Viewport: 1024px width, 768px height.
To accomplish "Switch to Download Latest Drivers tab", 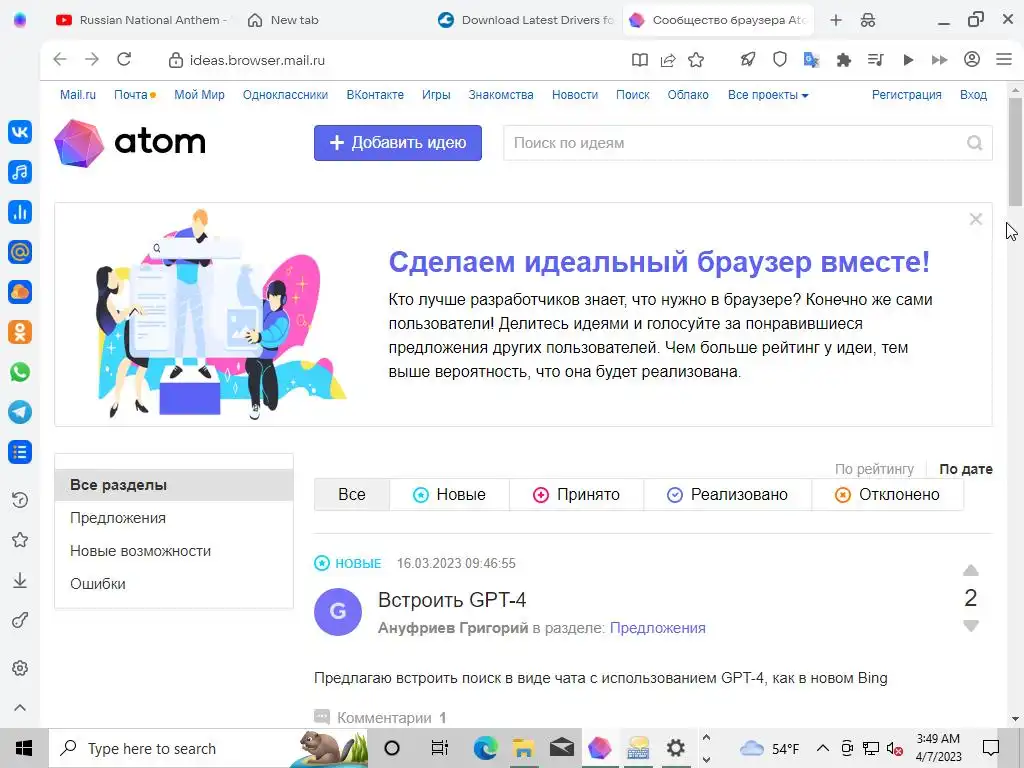I will (x=526, y=20).
